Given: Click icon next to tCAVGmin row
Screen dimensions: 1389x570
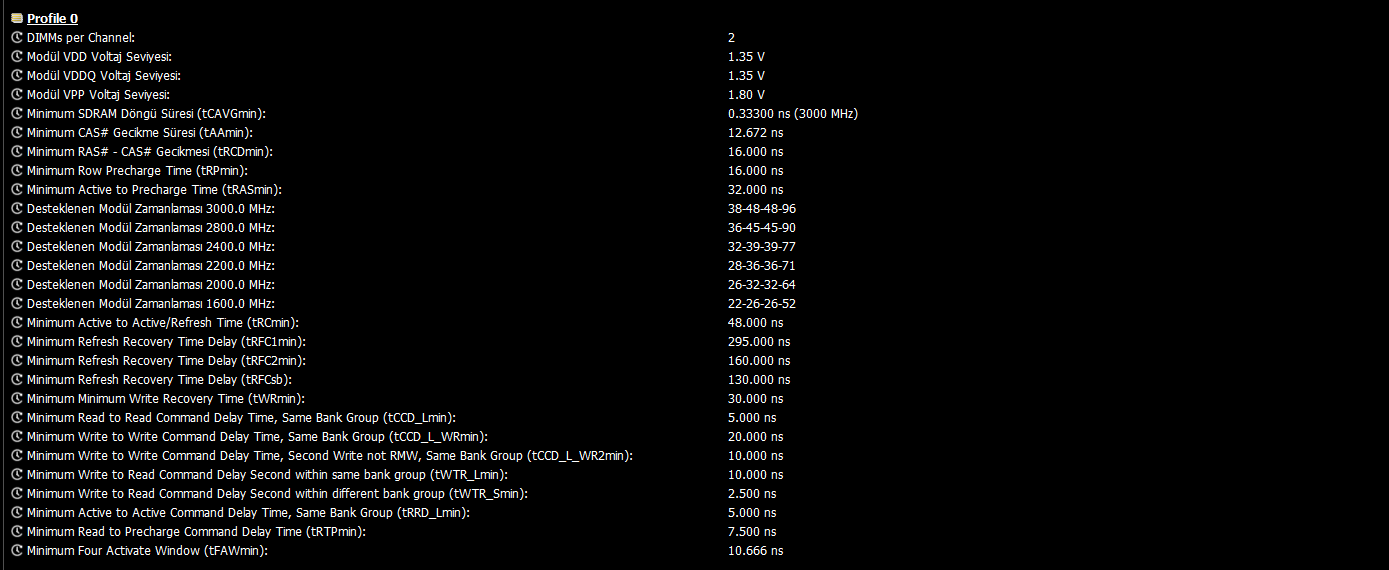Looking at the screenshot, I should pyautogui.click(x=17, y=113).
